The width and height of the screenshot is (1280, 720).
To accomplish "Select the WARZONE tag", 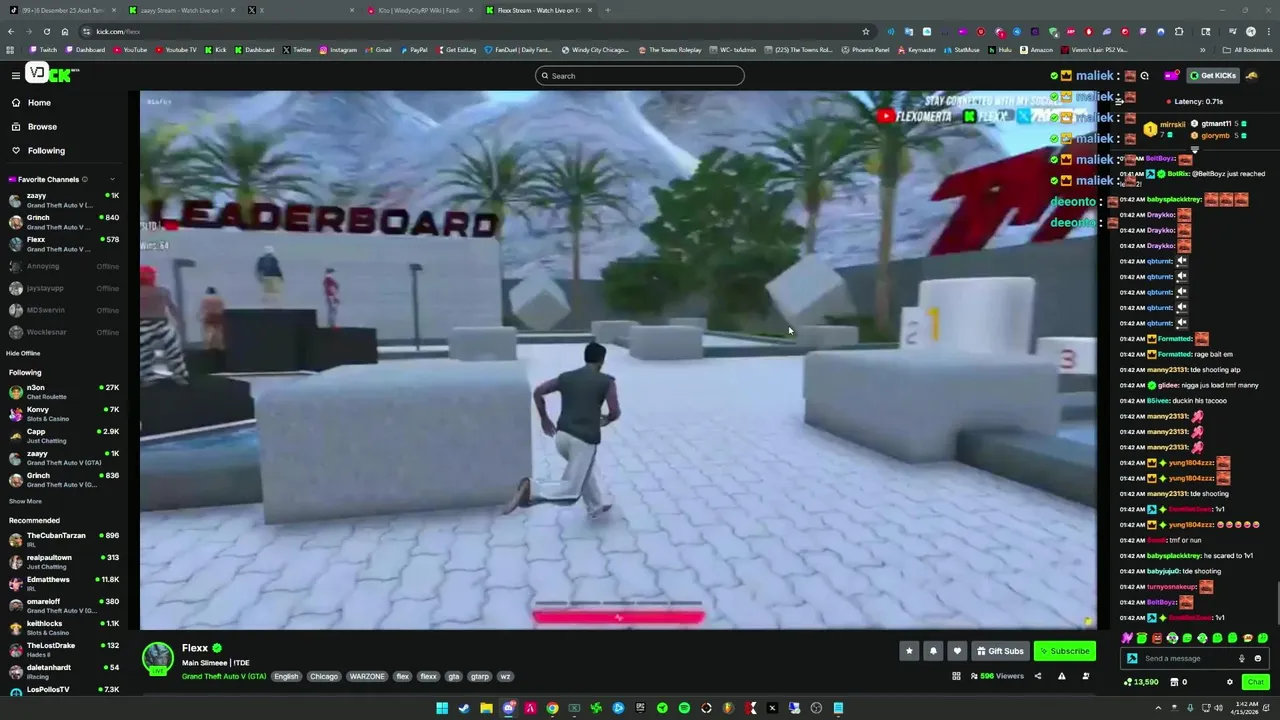I will pos(367,677).
